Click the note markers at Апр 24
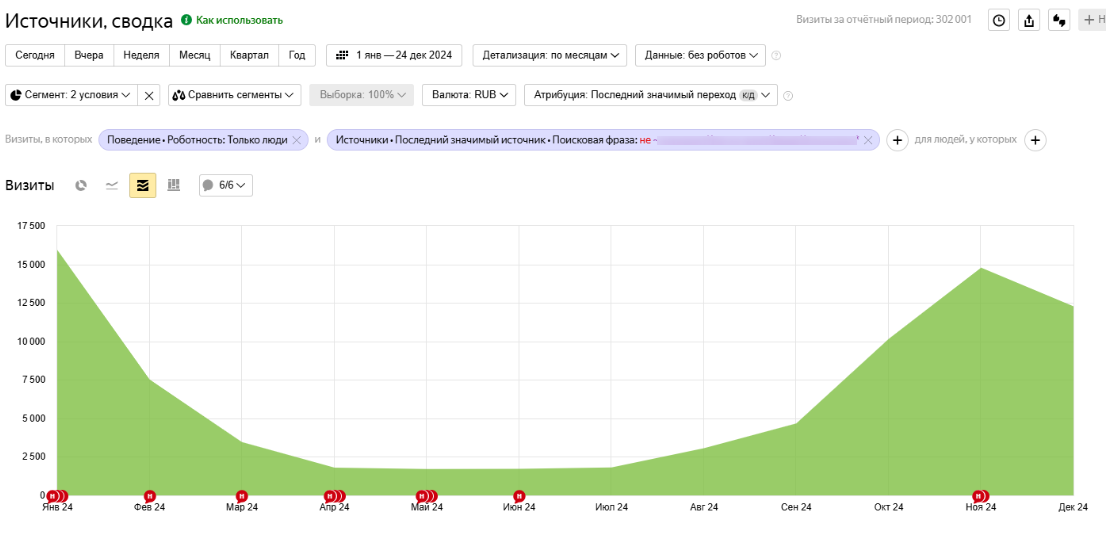This screenshot has width=1106, height=537. (334, 495)
